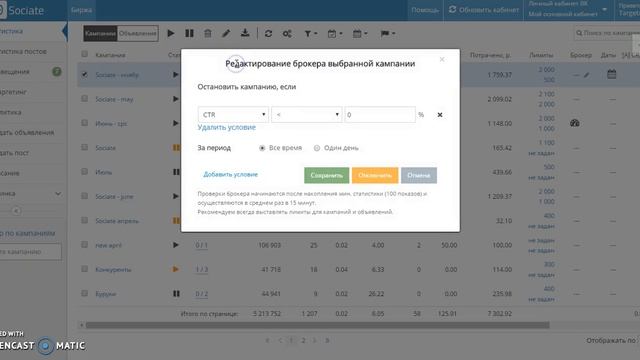Select the Один день radio button
Viewport: 640px width, 360px height.
pos(317,148)
